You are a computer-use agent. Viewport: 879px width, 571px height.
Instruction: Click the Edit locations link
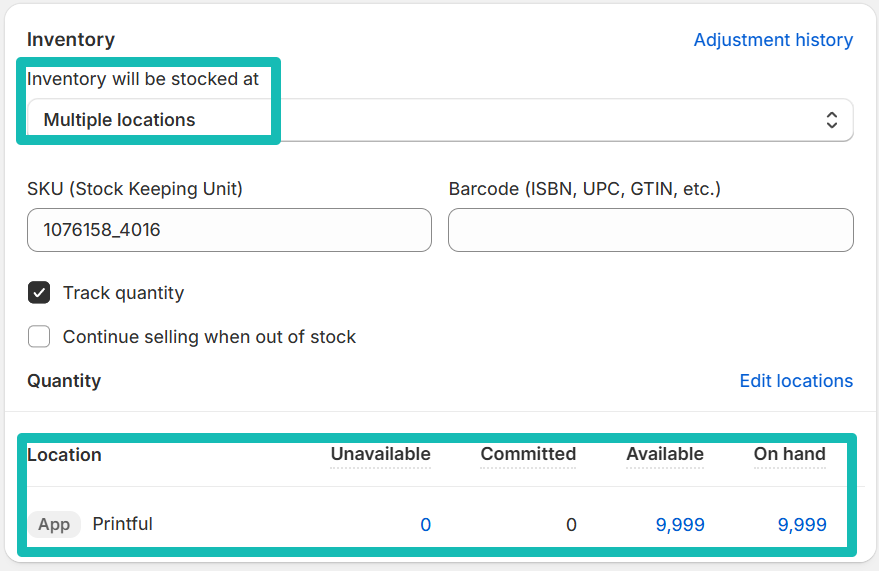(x=796, y=381)
